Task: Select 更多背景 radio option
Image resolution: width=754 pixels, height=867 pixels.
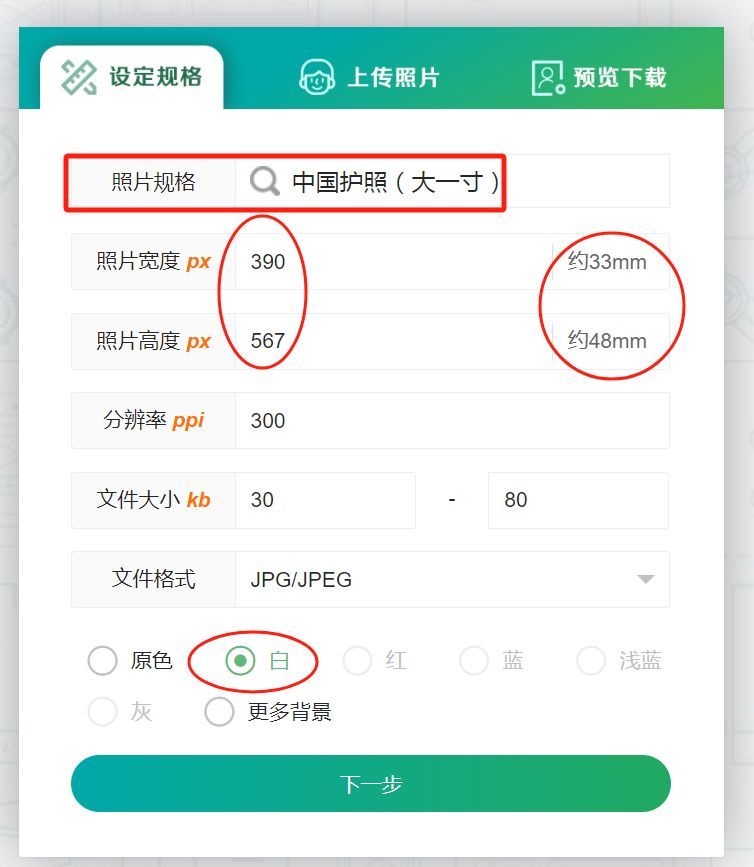Action: 219,711
